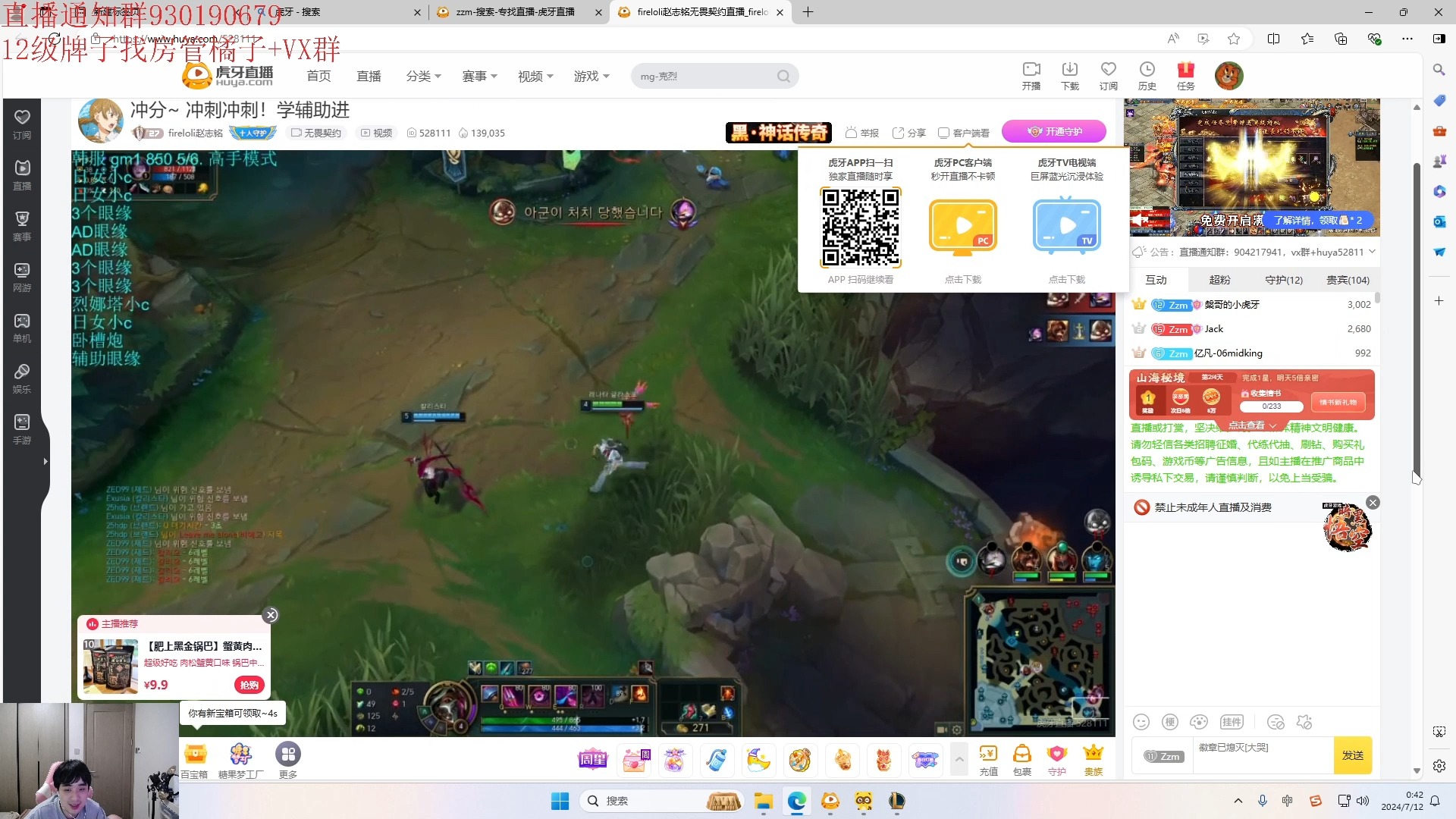Open the 糖果梦工厂 icon
1456x819 pixels.
click(x=240, y=759)
